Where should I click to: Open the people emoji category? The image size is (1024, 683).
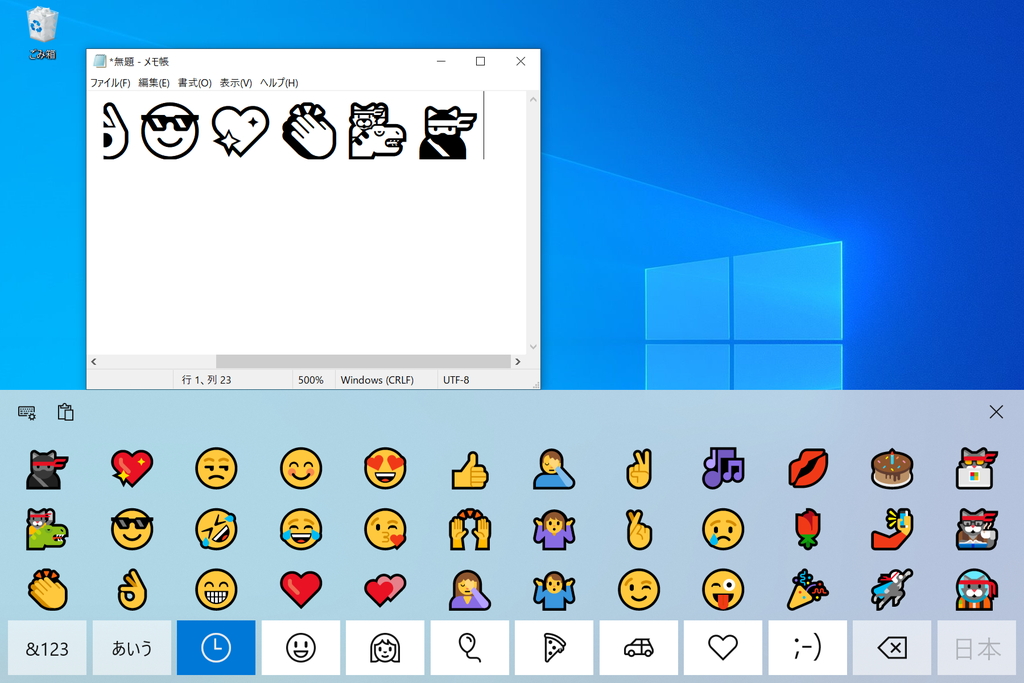point(385,648)
